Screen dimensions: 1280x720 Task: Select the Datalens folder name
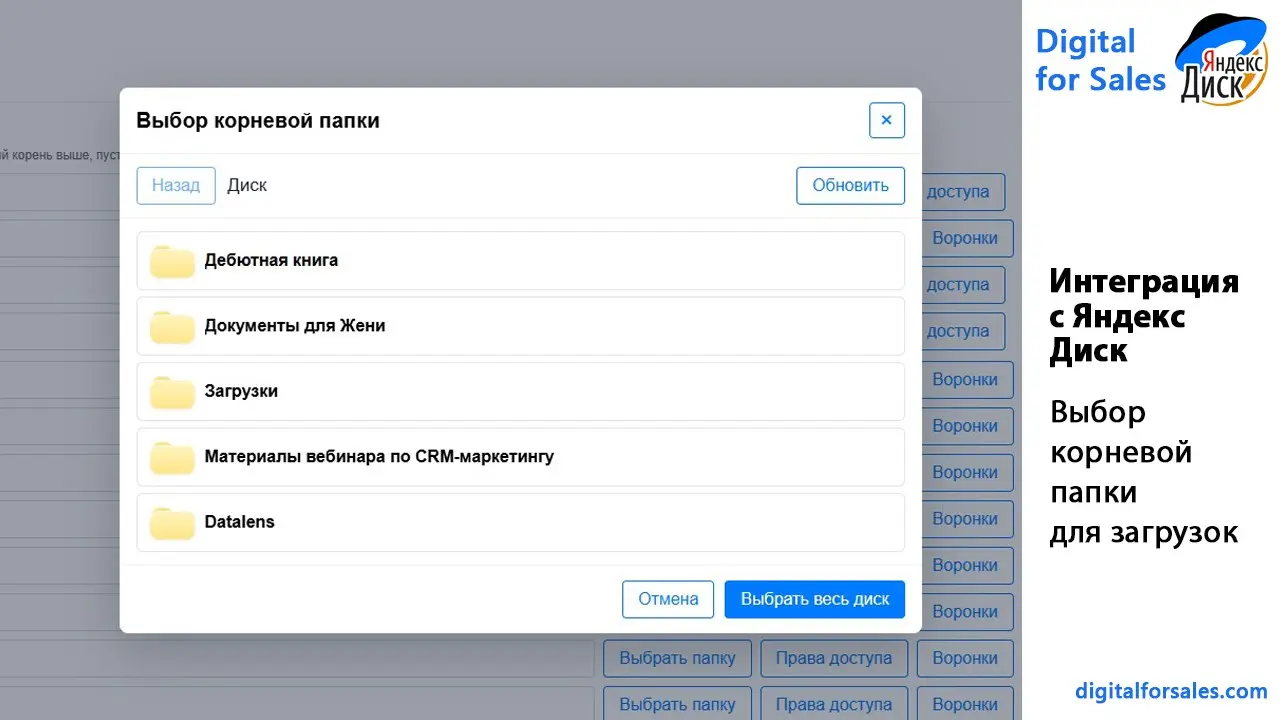pyautogui.click(x=239, y=521)
